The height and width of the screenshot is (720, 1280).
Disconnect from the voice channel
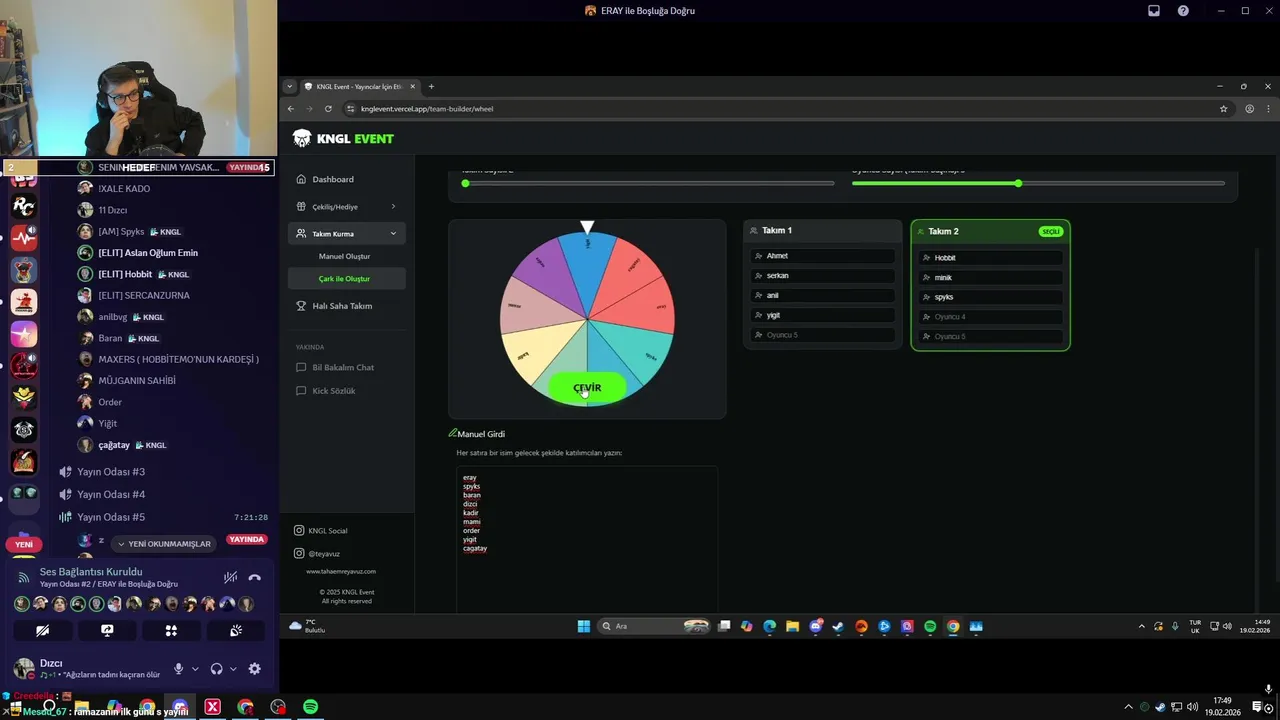click(254, 577)
